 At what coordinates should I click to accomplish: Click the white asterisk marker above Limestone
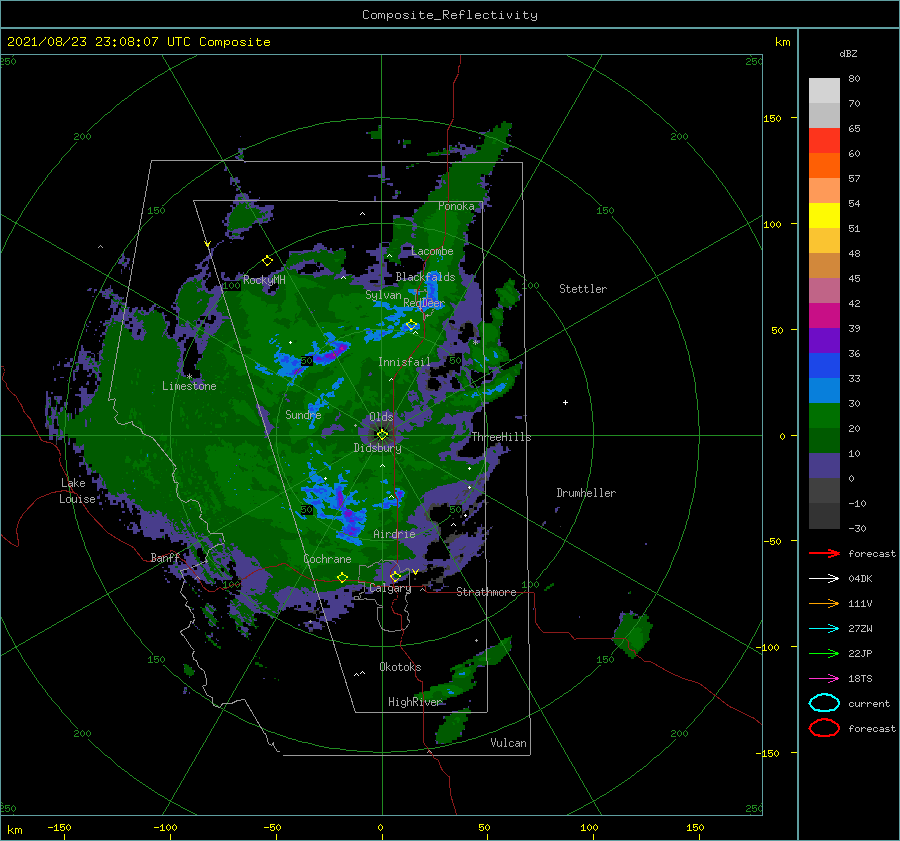pos(189,377)
